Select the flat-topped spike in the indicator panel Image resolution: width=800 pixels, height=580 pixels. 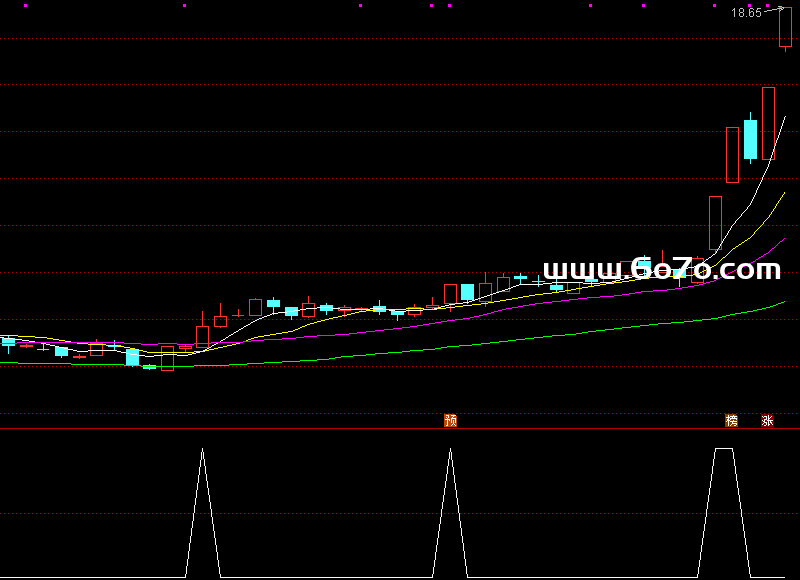pos(724,513)
